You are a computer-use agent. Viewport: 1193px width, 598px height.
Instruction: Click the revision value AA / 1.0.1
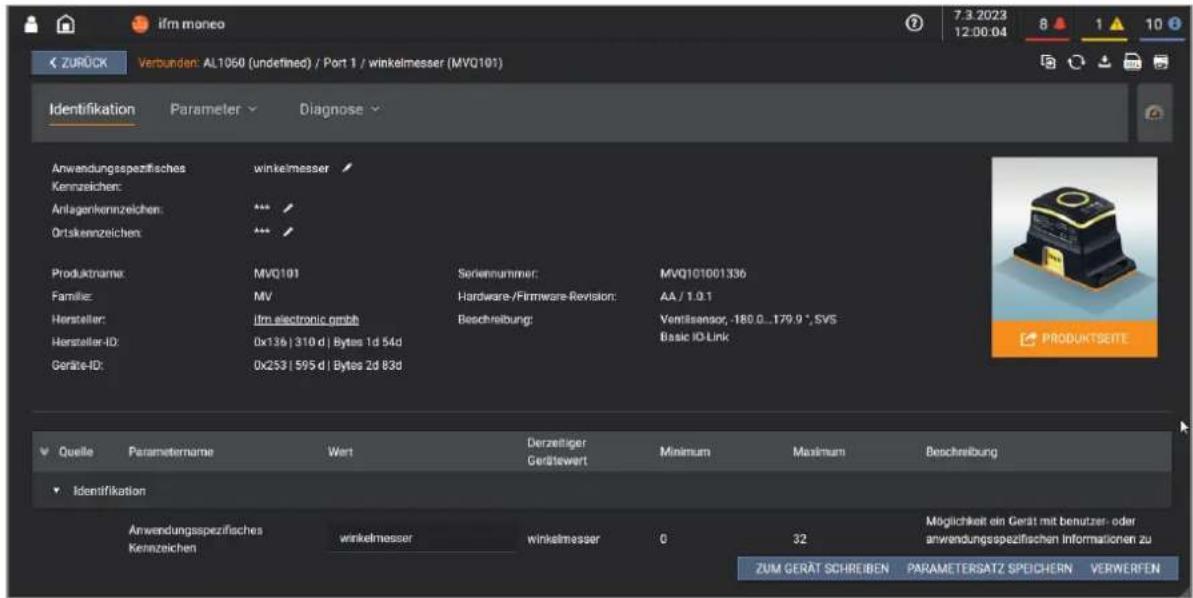[686, 296]
